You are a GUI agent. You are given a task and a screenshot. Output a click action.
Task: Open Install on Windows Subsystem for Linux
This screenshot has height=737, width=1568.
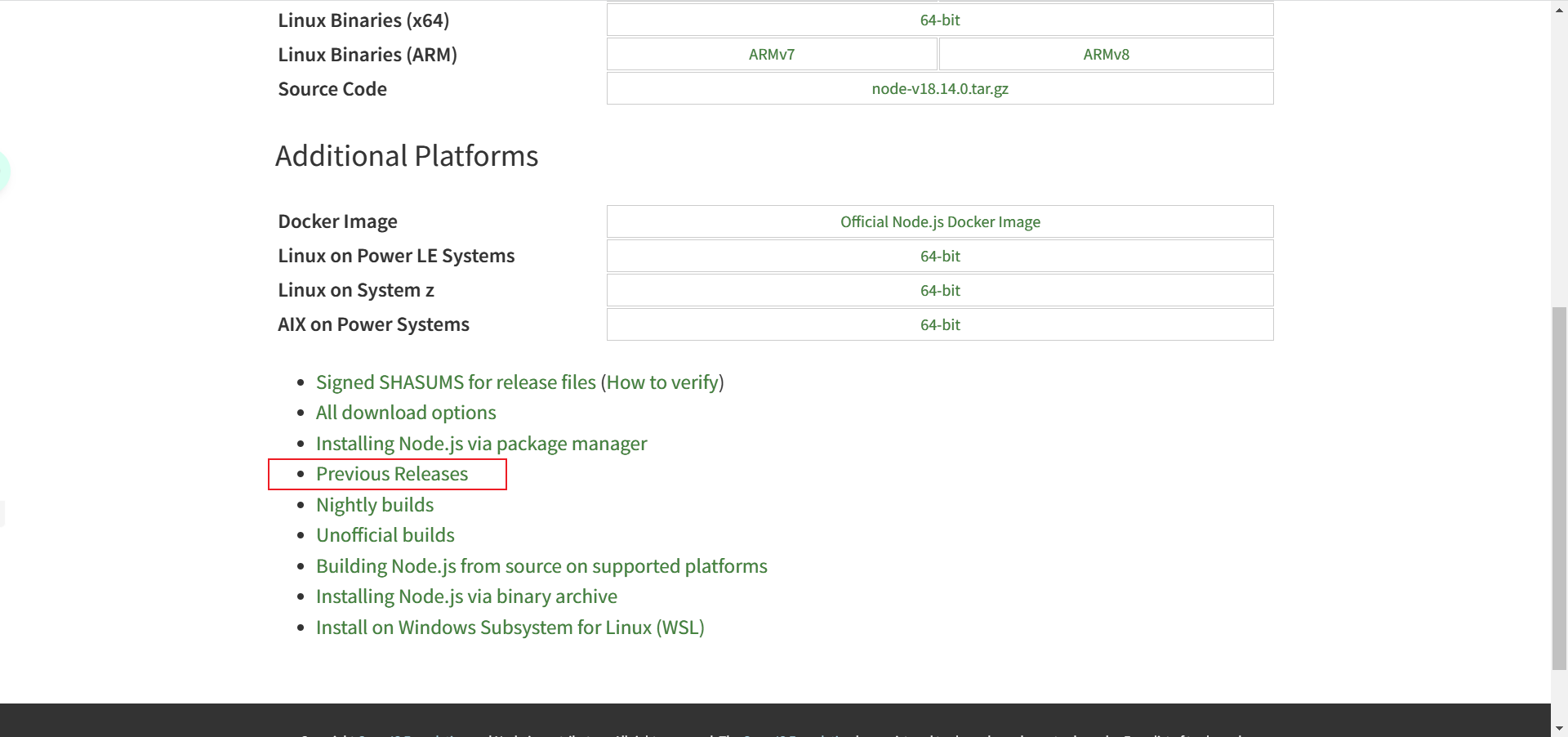coord(510,628)
